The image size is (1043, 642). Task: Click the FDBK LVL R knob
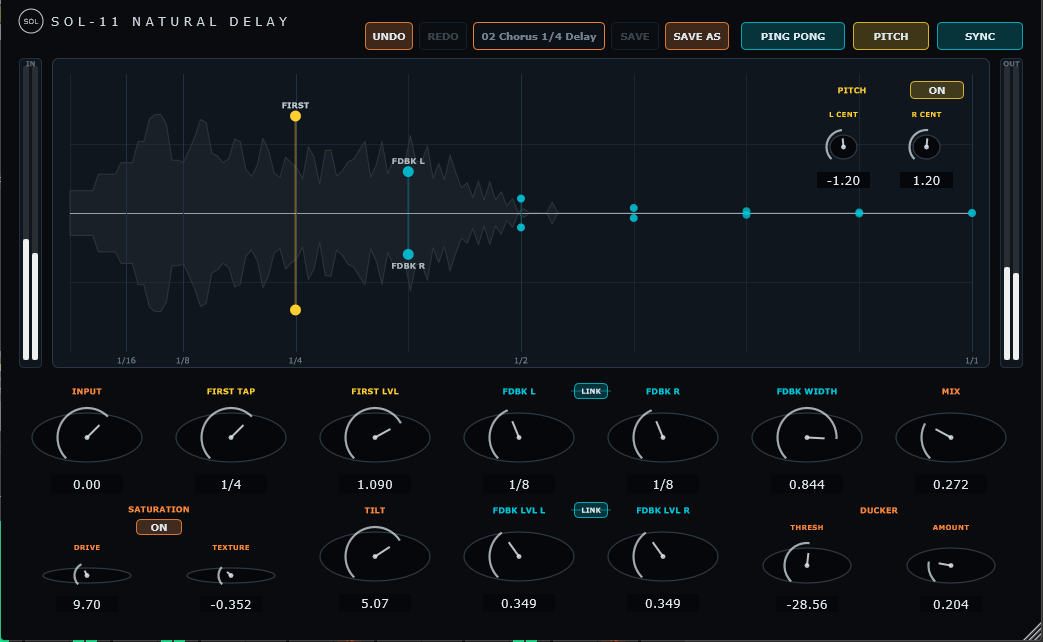pos(663,555)
